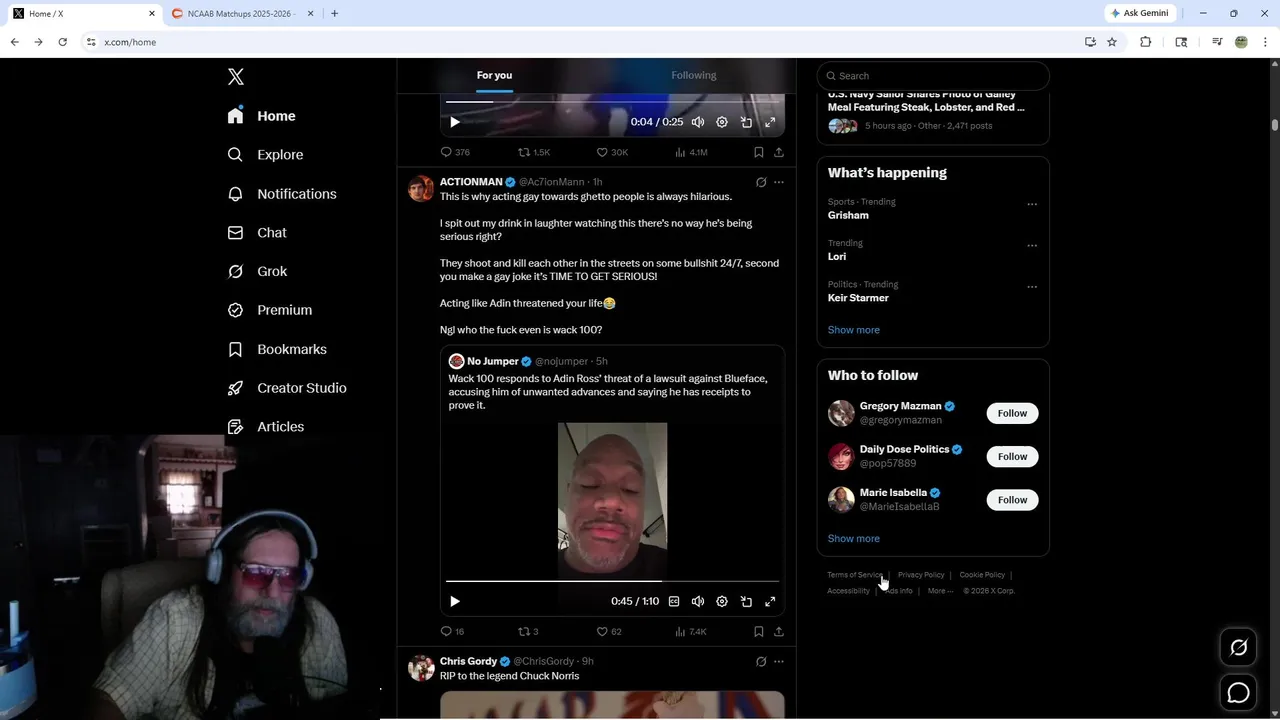Toggle picture-in-picture on Wack 100 video
Viewport: 1280px width, 720px height.
[x=746, y=601]
